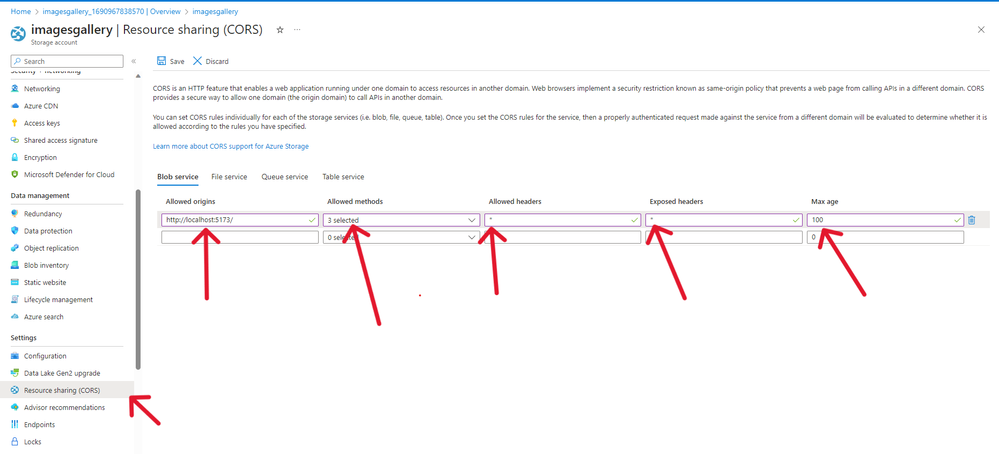Click the Encryption lock icon
The width and height of the screenshot is (999, 454).
tap(15, 157)
